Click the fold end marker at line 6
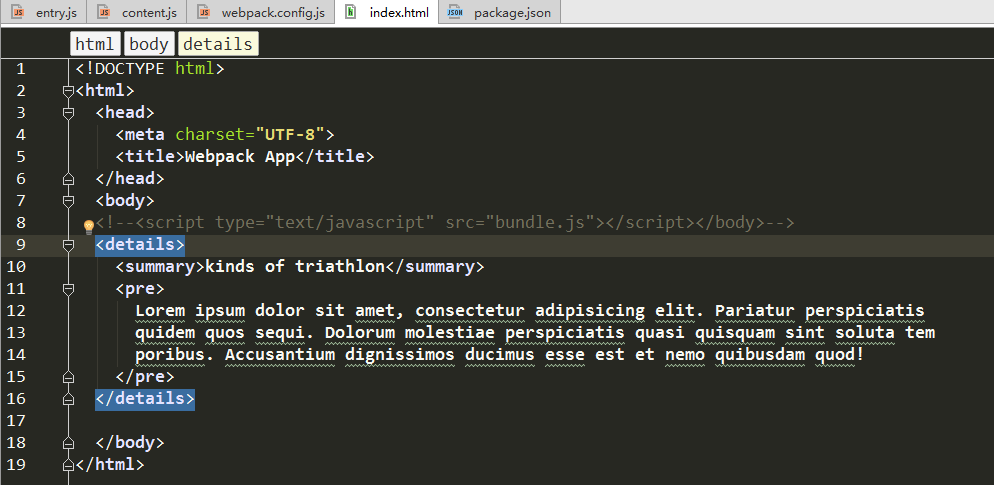 (68, 179)
